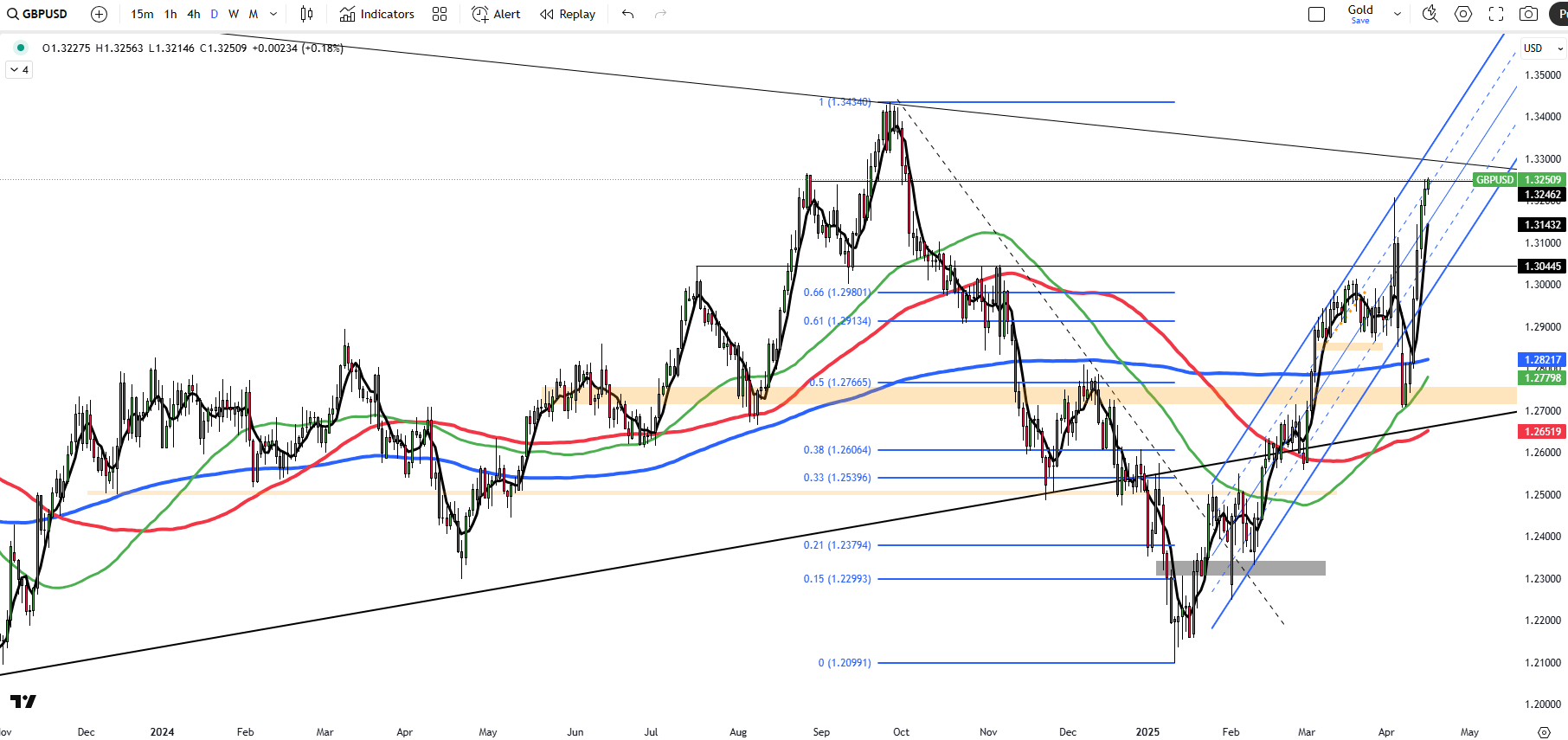The image size is (1568, 740).
Task: Expand the timeframe dropdown arrow
Action: (x=273, y=14)
